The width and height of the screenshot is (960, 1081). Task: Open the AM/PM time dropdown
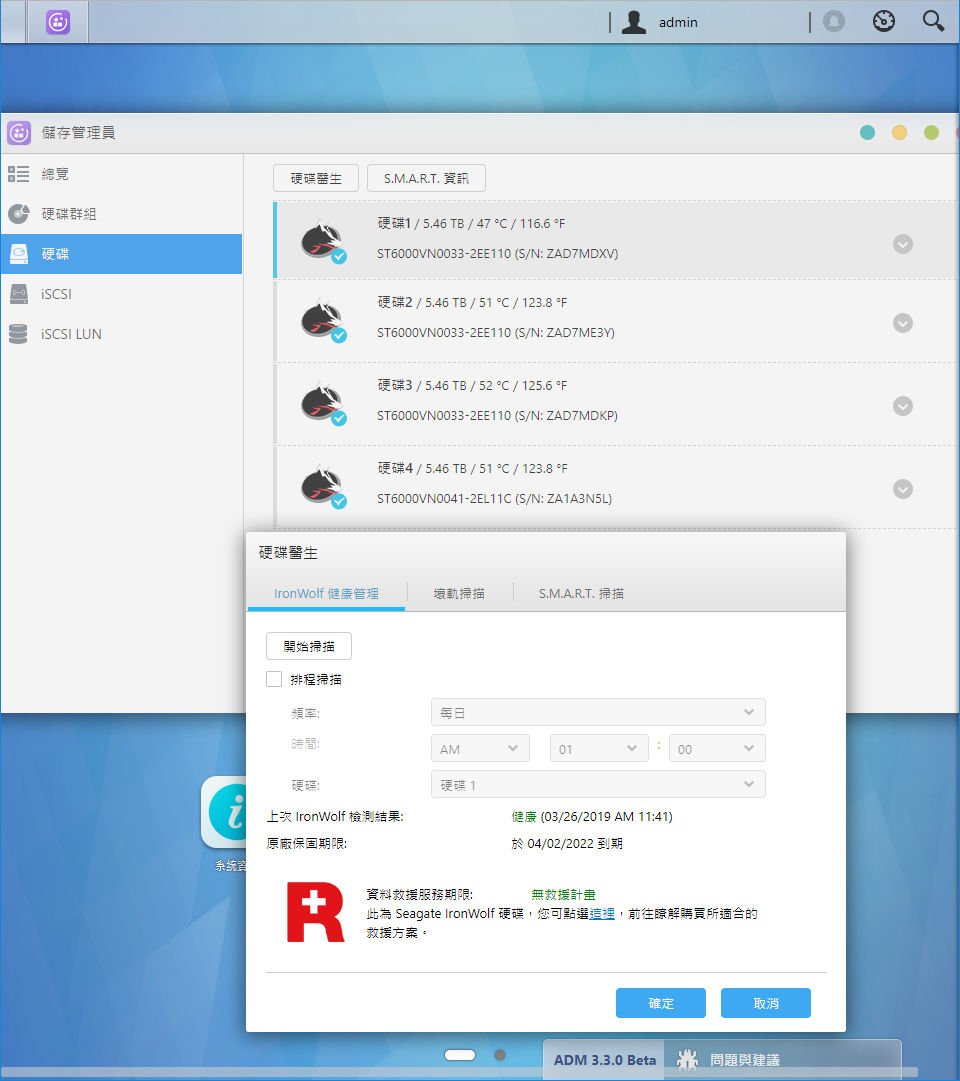(x=480, y=749)
